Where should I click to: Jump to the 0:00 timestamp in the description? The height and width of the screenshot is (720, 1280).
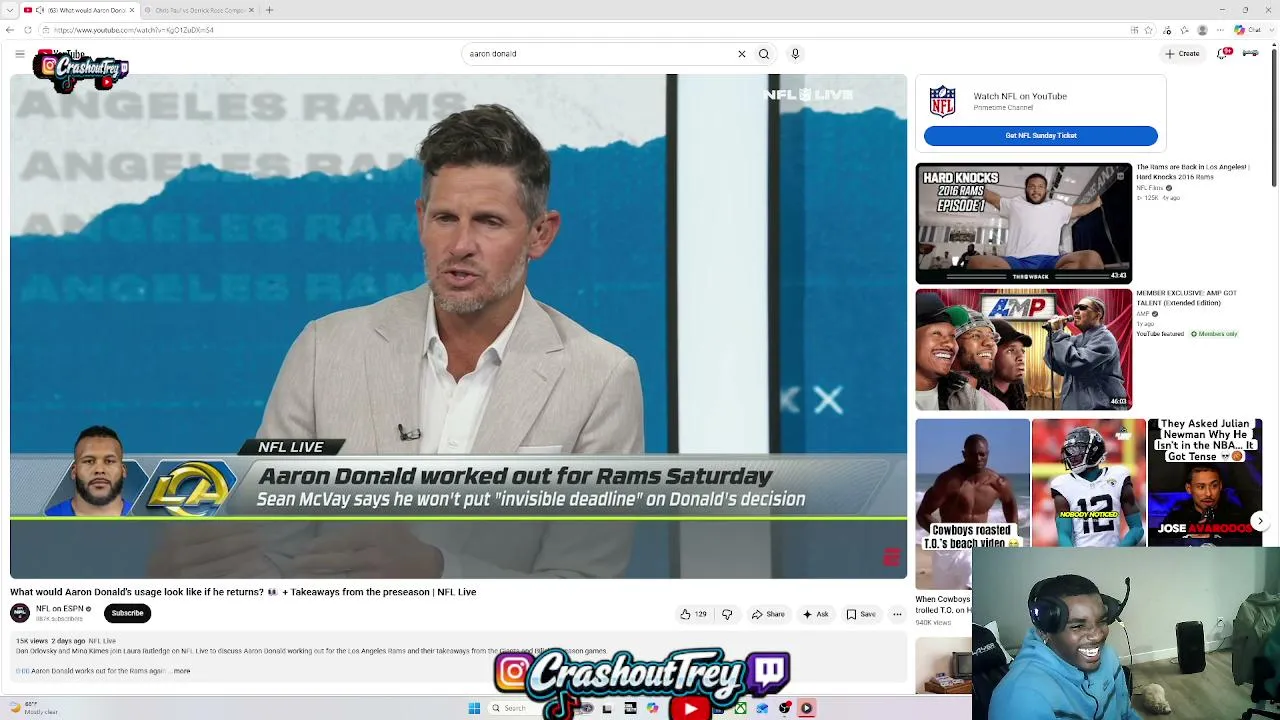[x=22, y=671]
